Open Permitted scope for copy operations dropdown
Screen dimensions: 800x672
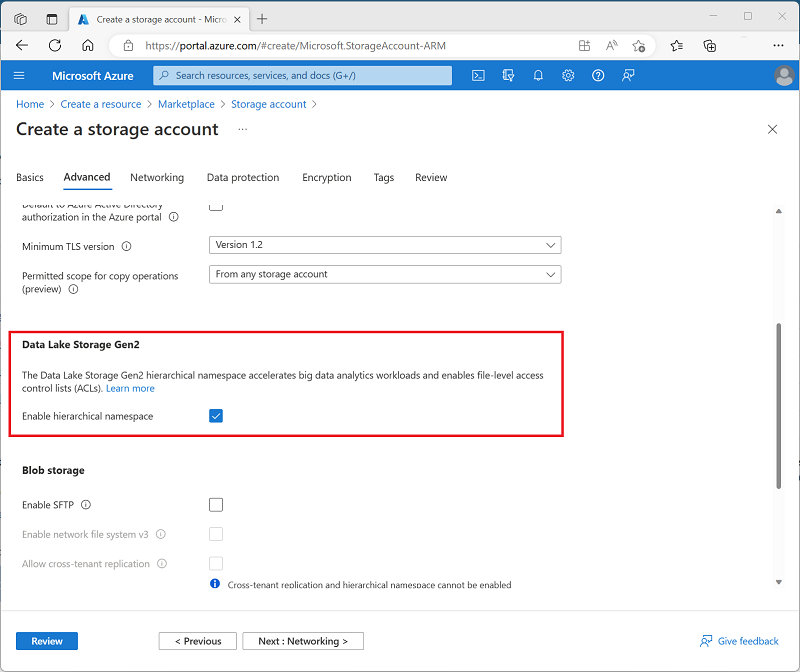[384, 274]
